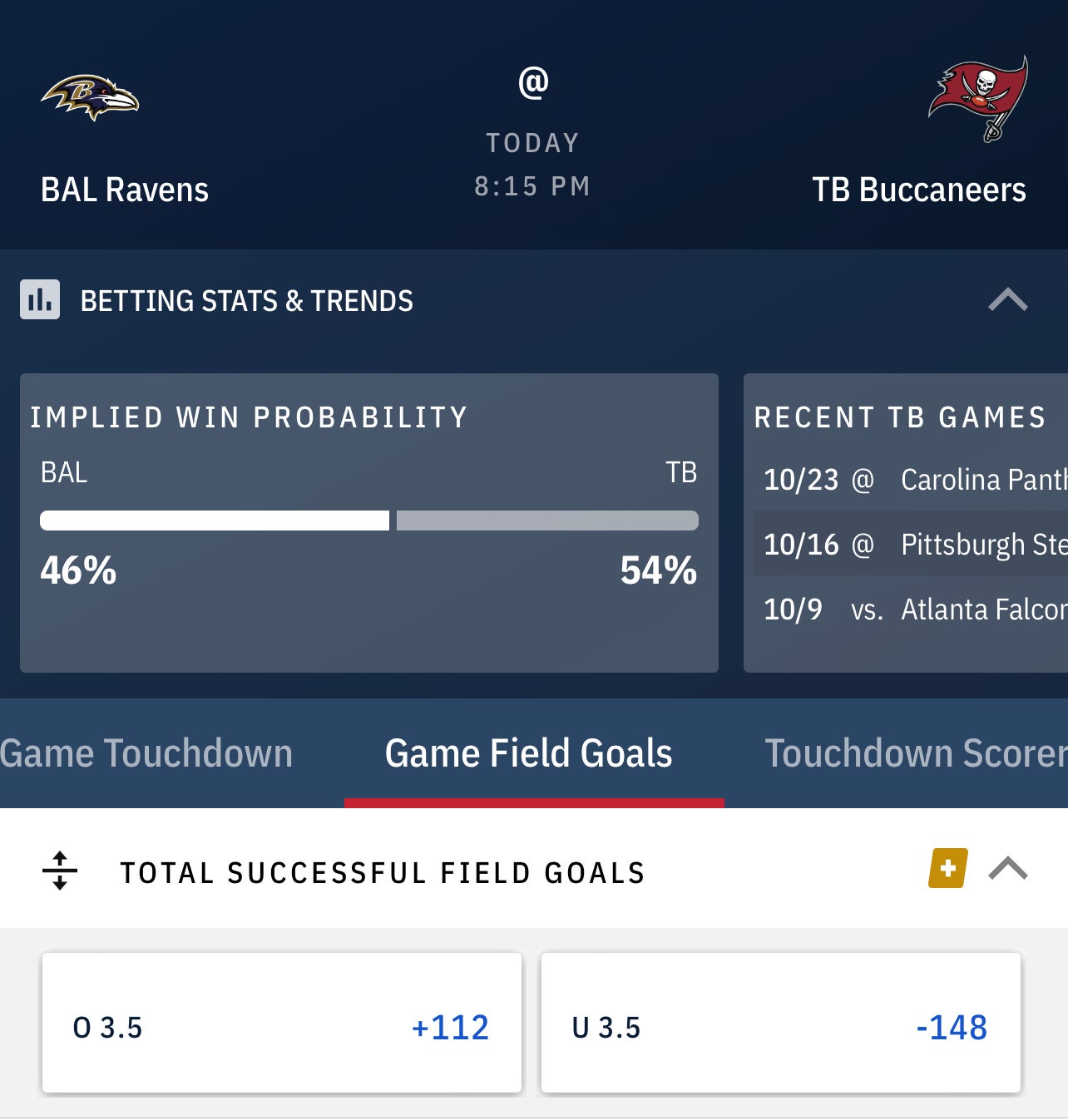Tap the gold plus same-game parlay icon

point(947,868)
